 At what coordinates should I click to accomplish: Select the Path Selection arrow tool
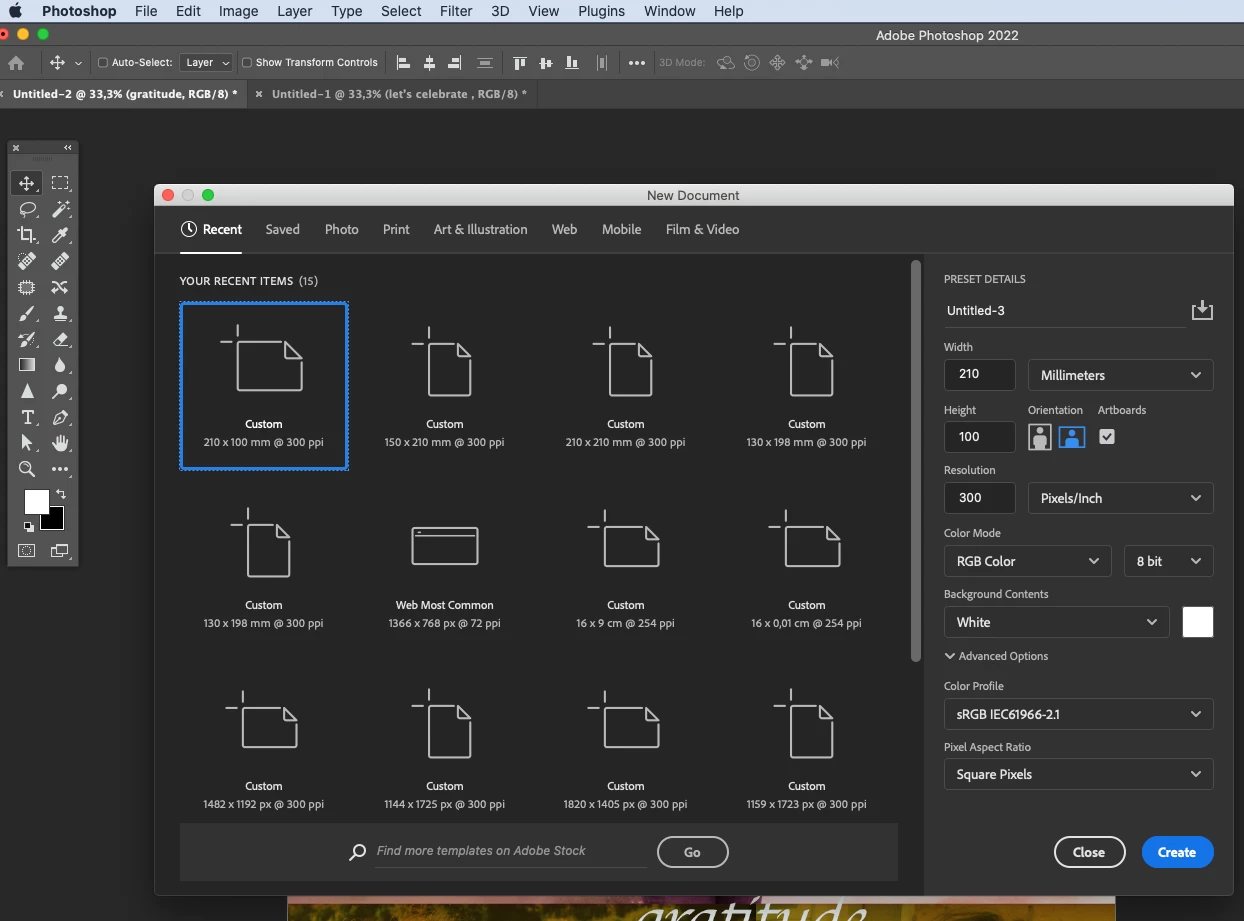27,443
